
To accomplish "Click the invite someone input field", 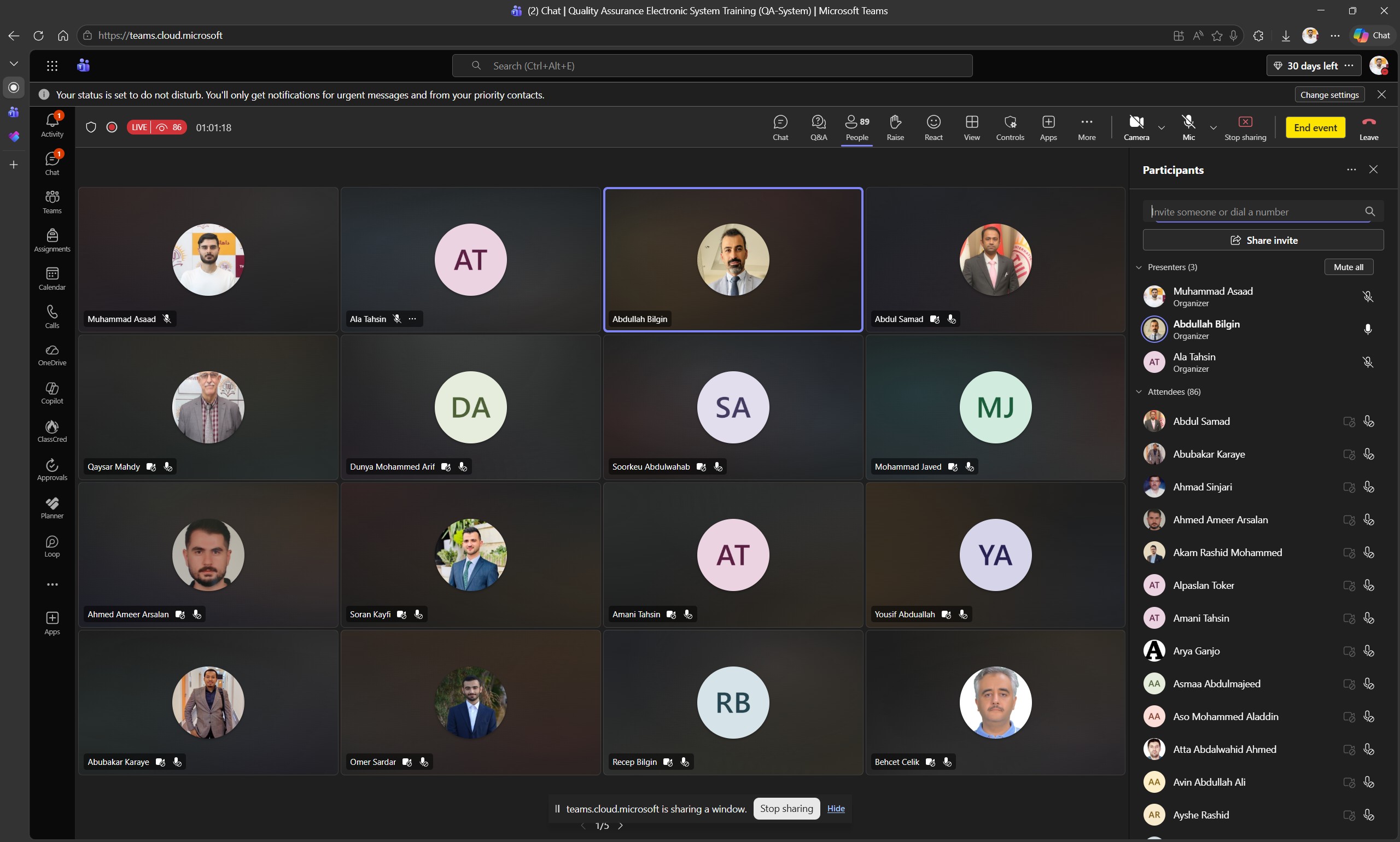I will pos(1254,212).
